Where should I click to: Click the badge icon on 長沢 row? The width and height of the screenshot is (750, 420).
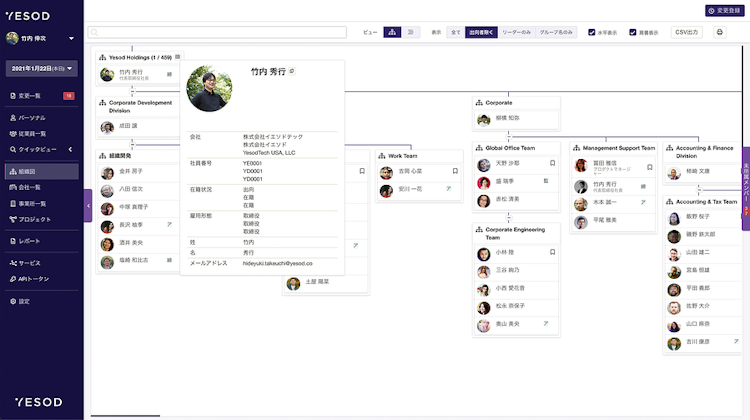[169, 224]
